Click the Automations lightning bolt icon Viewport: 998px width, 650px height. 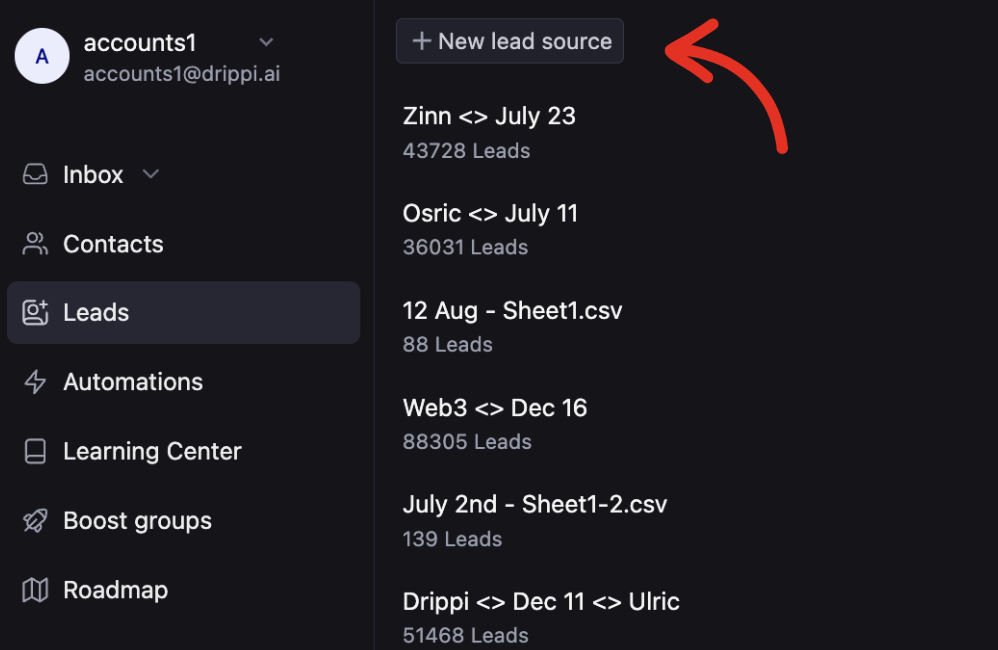pos(35,381)
